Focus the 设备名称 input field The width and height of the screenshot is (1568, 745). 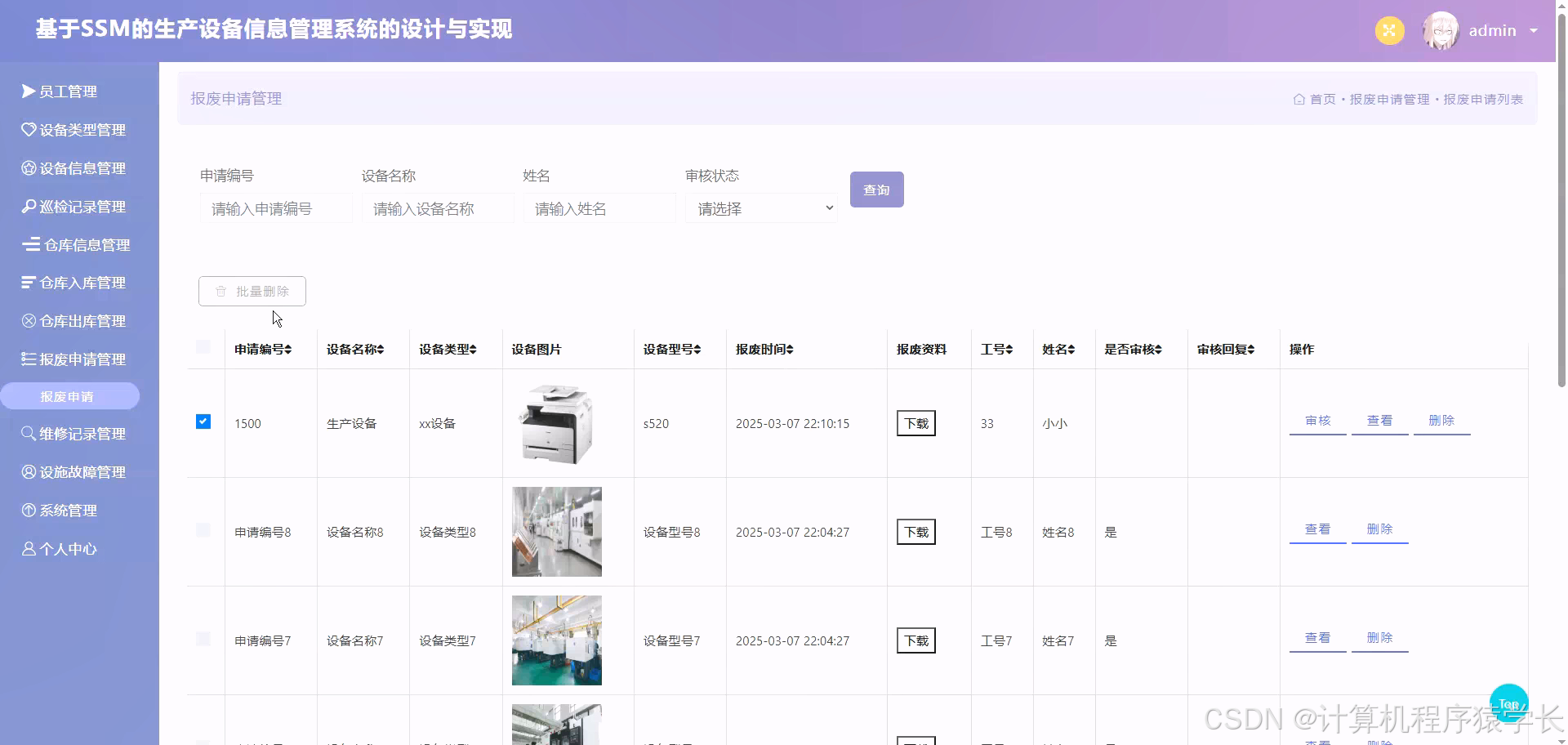(438, 208)
